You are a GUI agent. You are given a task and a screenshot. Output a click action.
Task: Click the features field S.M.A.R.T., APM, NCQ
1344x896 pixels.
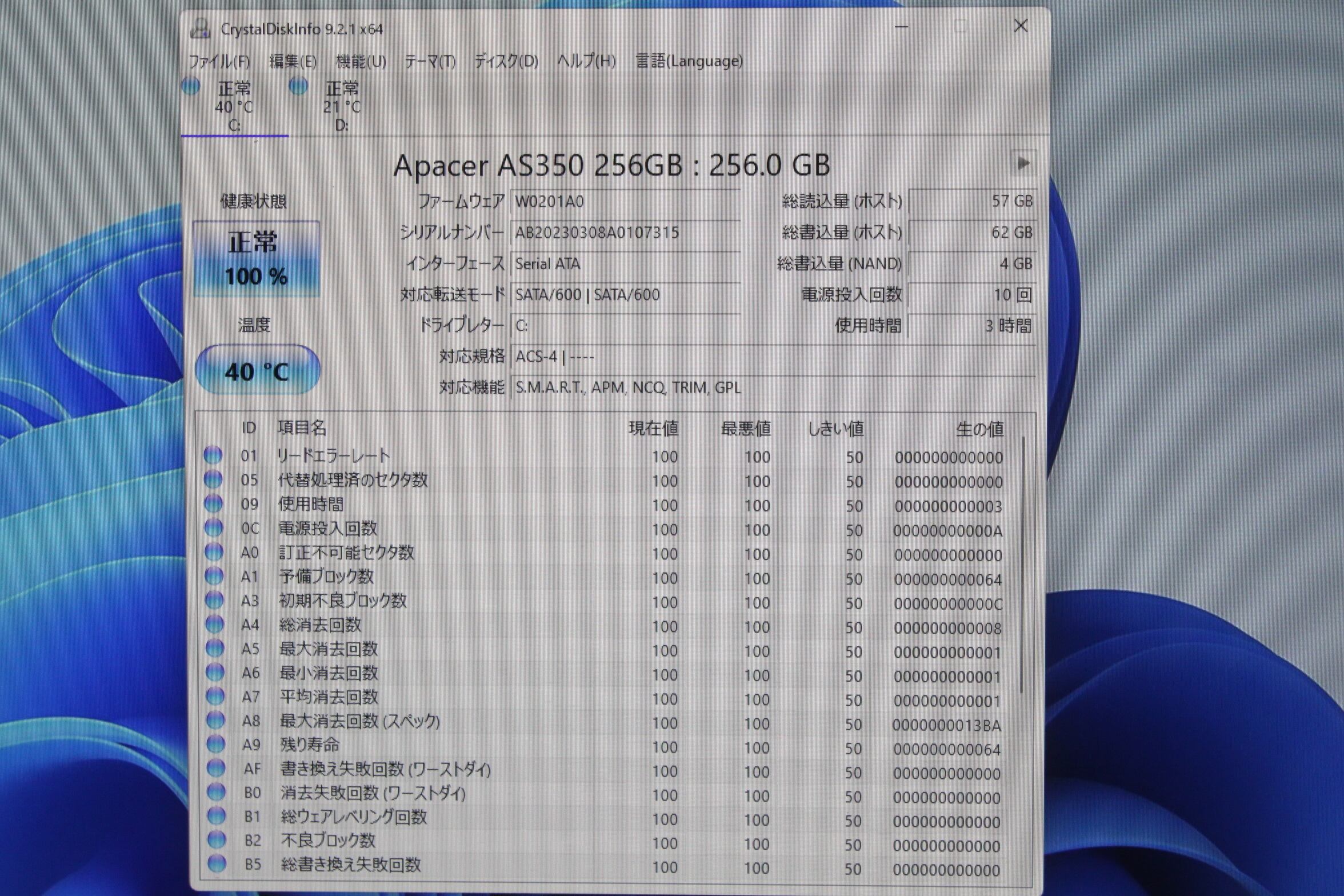click(773, 387)
